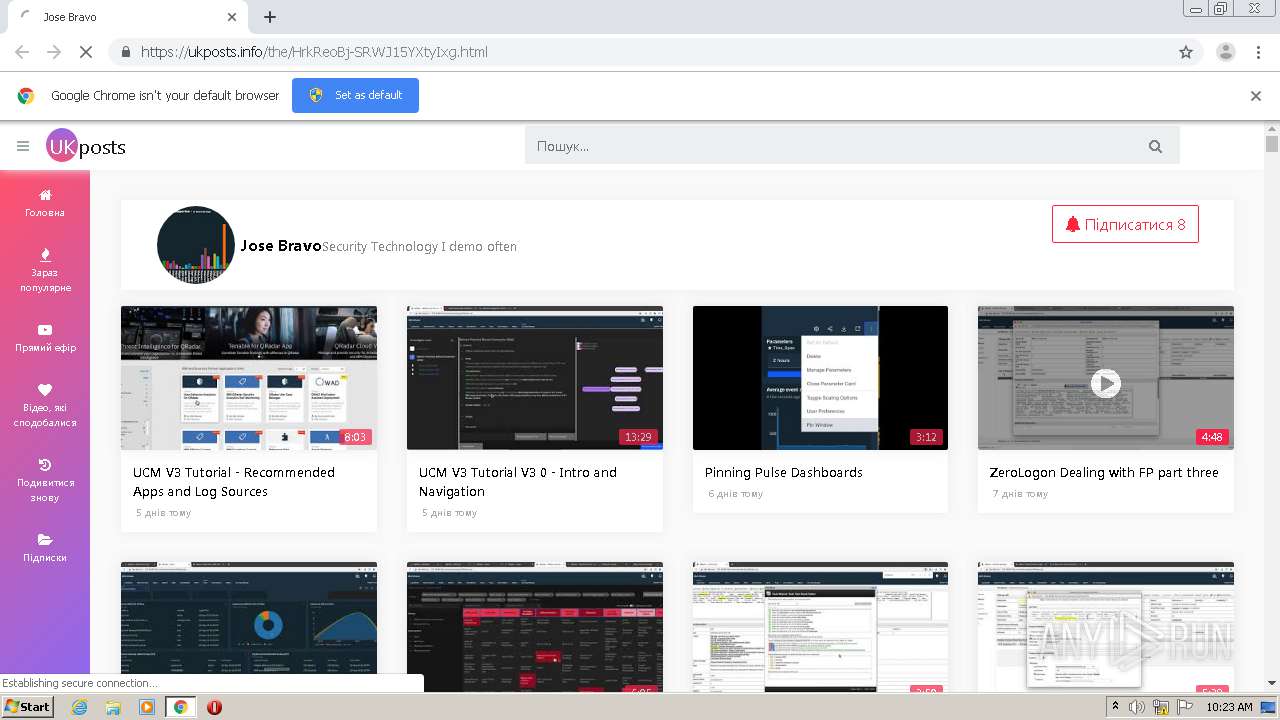Click the 8:03 duration badge
Screen dimensions: 1280x720
pyautogui.click(x=355, y=437)
